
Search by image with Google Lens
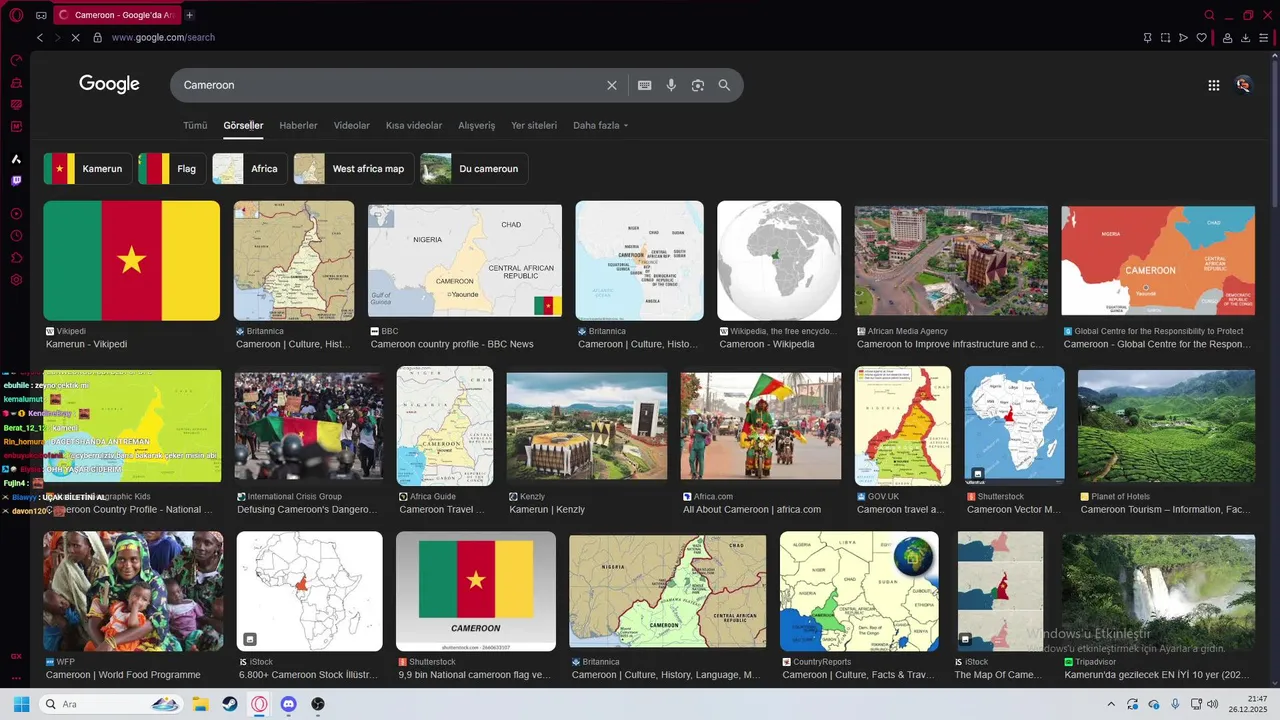[x=698, y=85]
